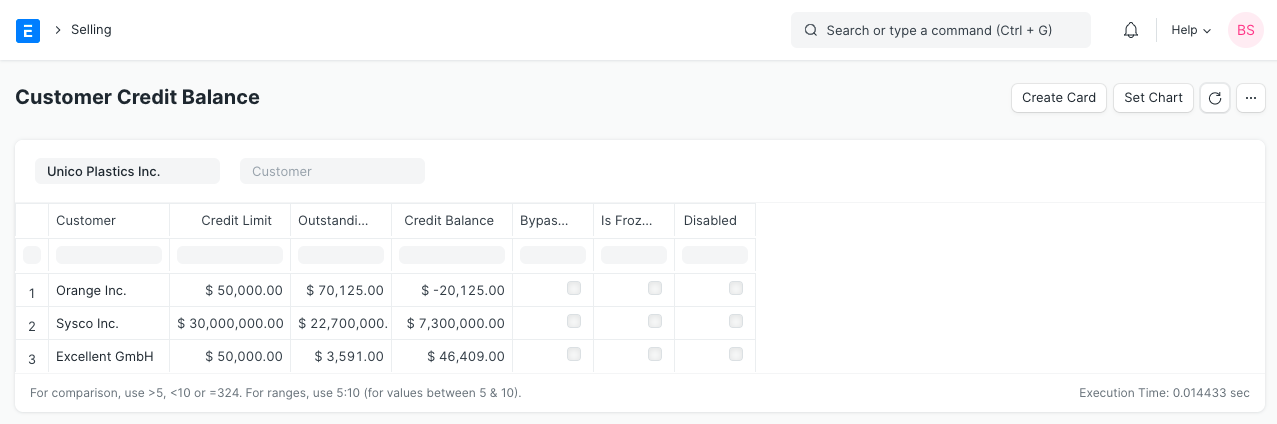Open the three-dots more options menu
This screenshot has height=424, width=1277.
1250,98
